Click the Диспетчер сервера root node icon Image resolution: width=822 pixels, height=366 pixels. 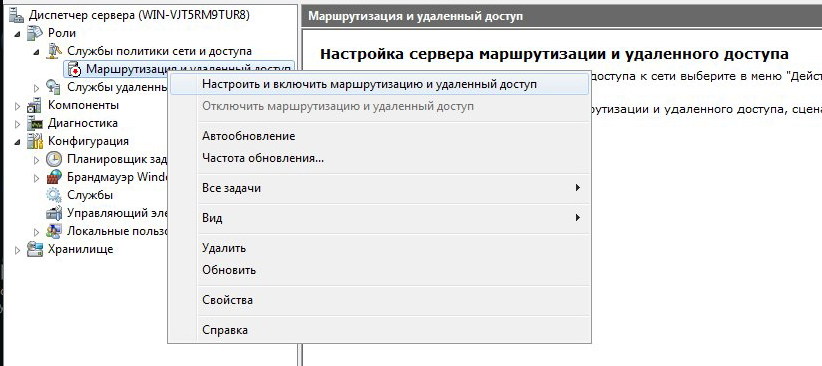pyautogui.click(x=17, y=15)
